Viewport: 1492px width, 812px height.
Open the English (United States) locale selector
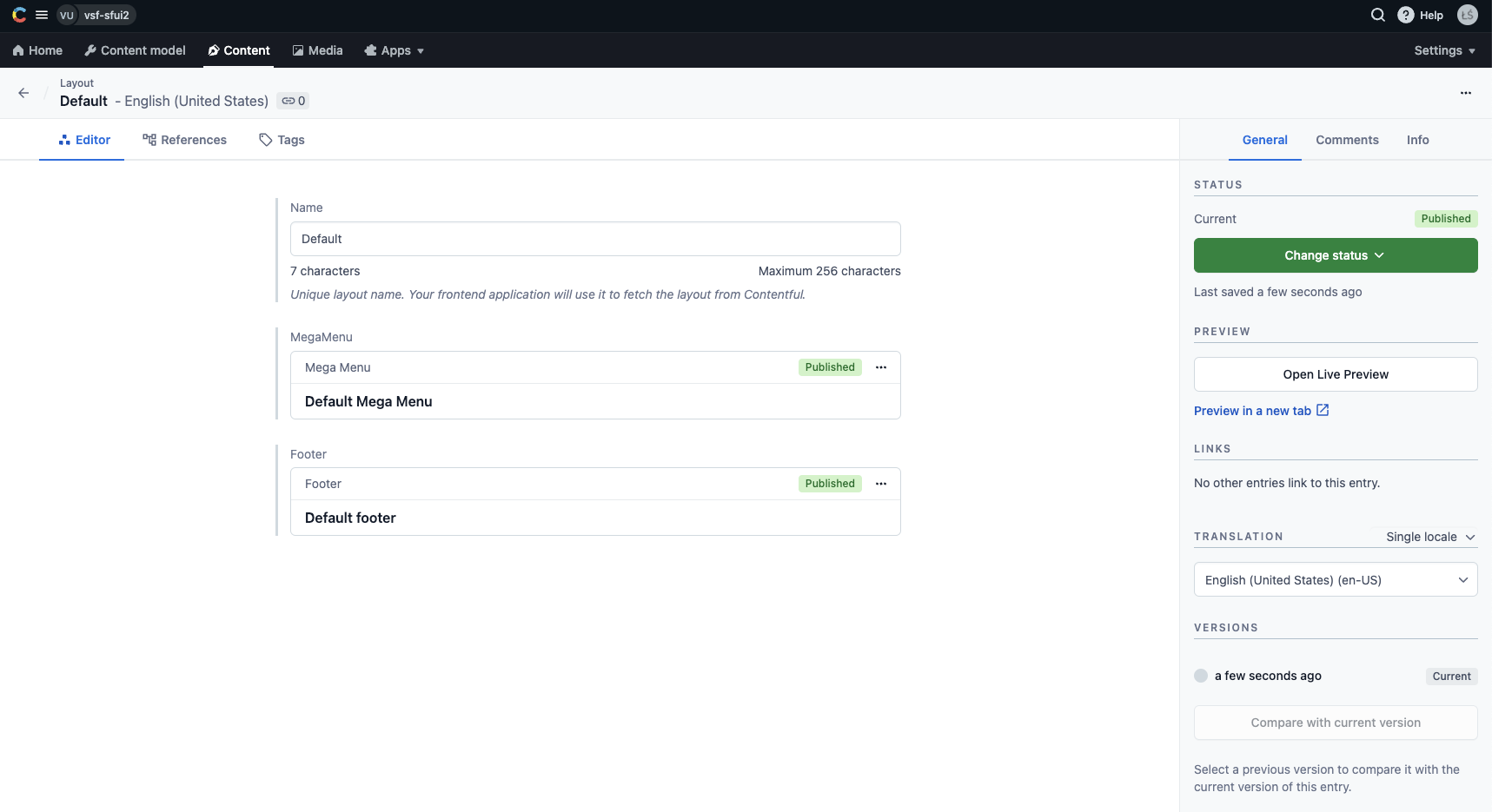pos(1335,580)
